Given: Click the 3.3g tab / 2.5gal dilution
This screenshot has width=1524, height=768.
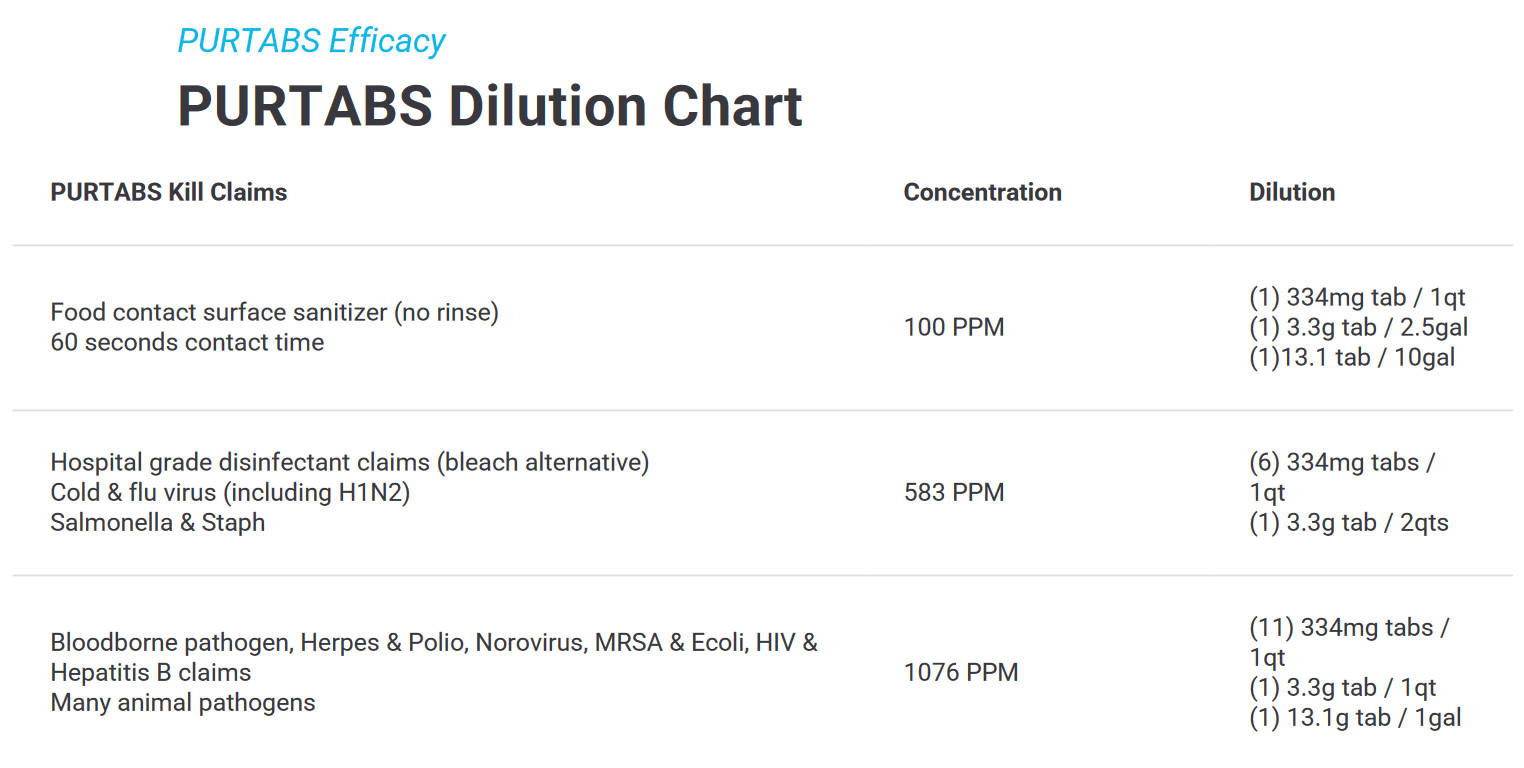Looking at the screenshot, I should click(1358, 327).
